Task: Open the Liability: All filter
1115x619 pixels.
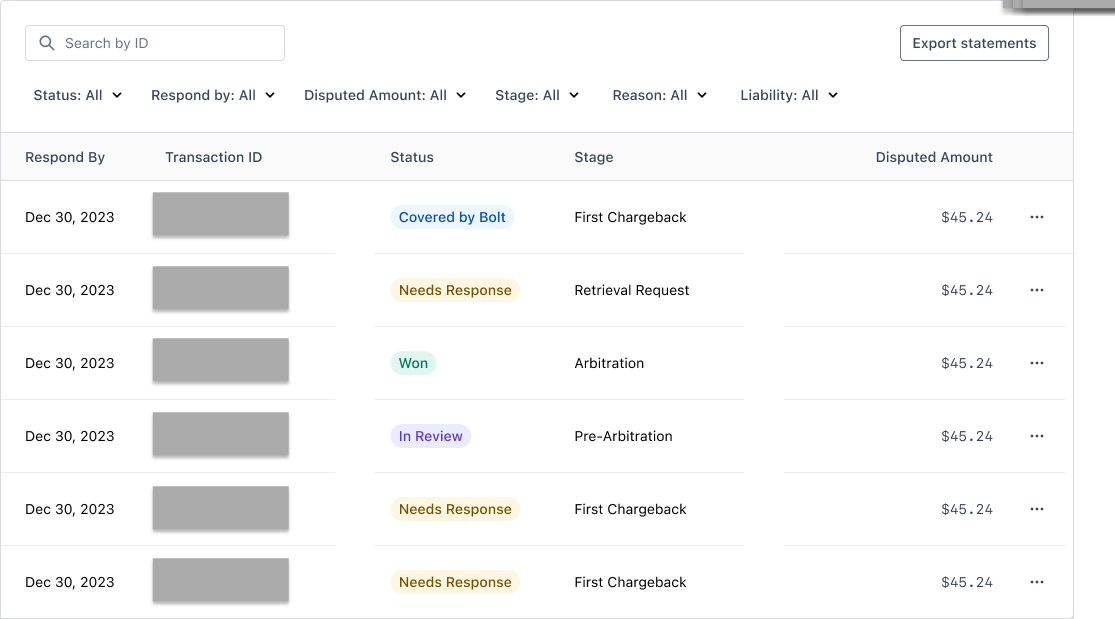Action: (x=789, y=95)
